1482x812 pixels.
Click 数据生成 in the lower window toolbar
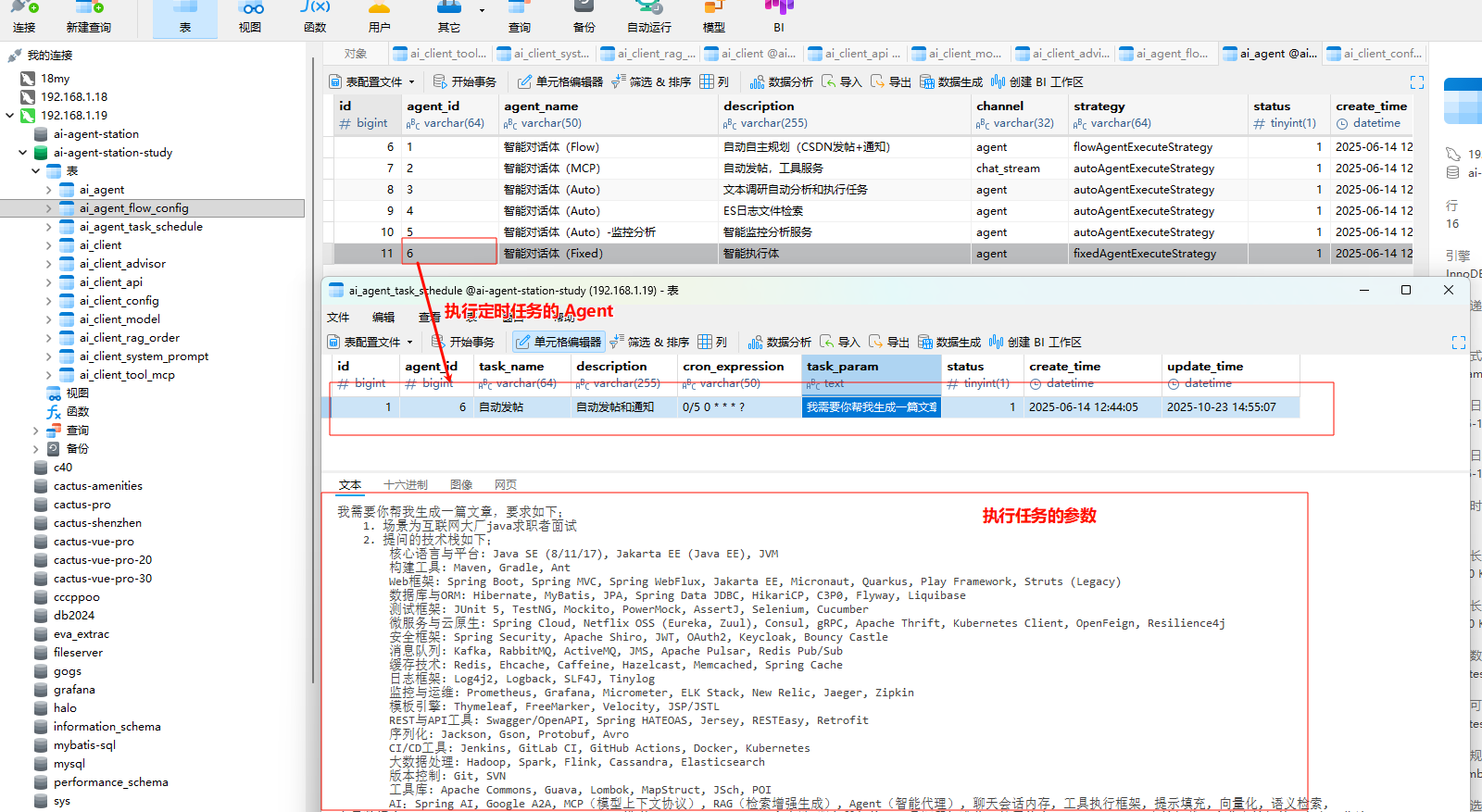[x=949, y=343]
